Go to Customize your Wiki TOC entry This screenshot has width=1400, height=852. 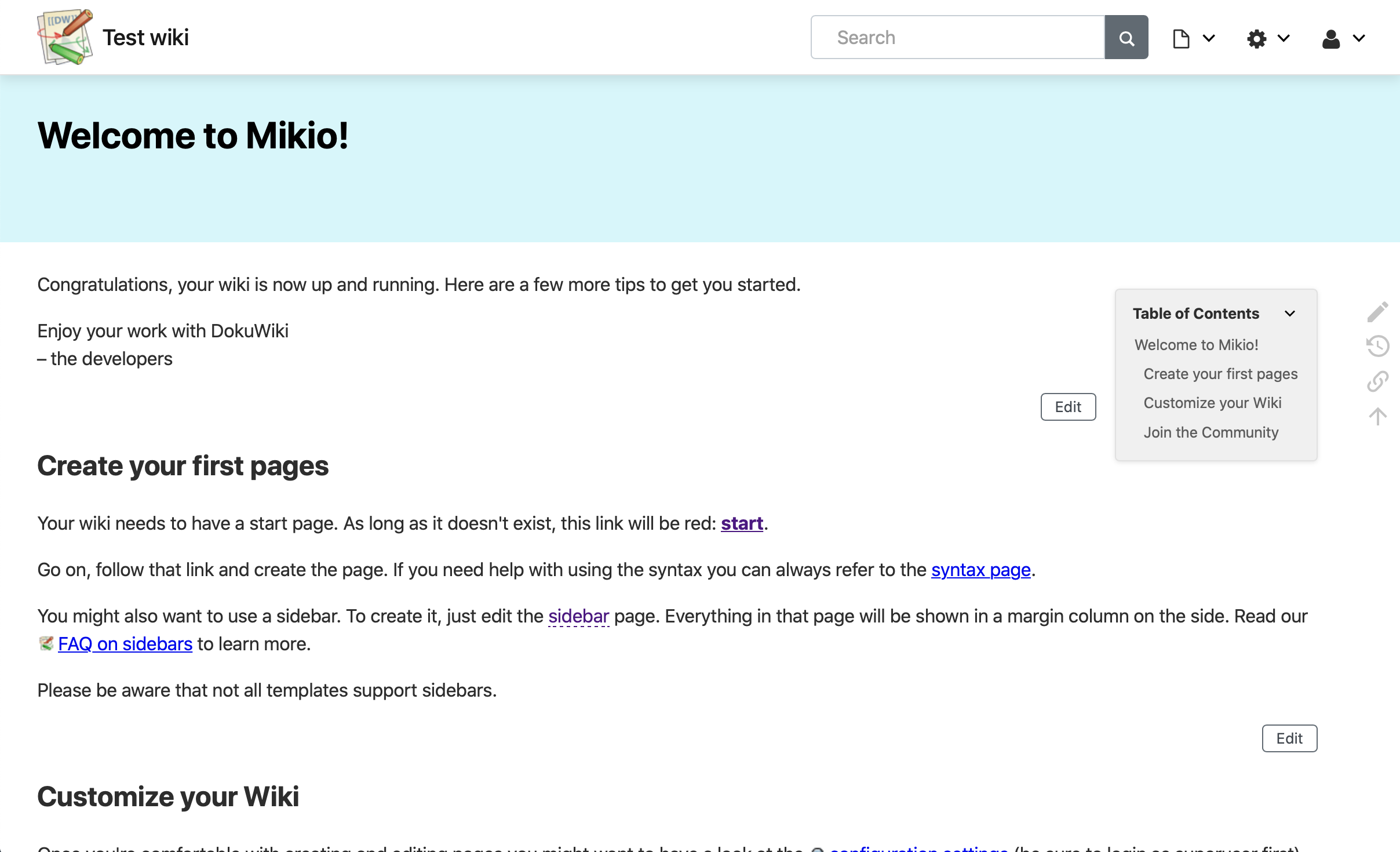click(1212, 403)
